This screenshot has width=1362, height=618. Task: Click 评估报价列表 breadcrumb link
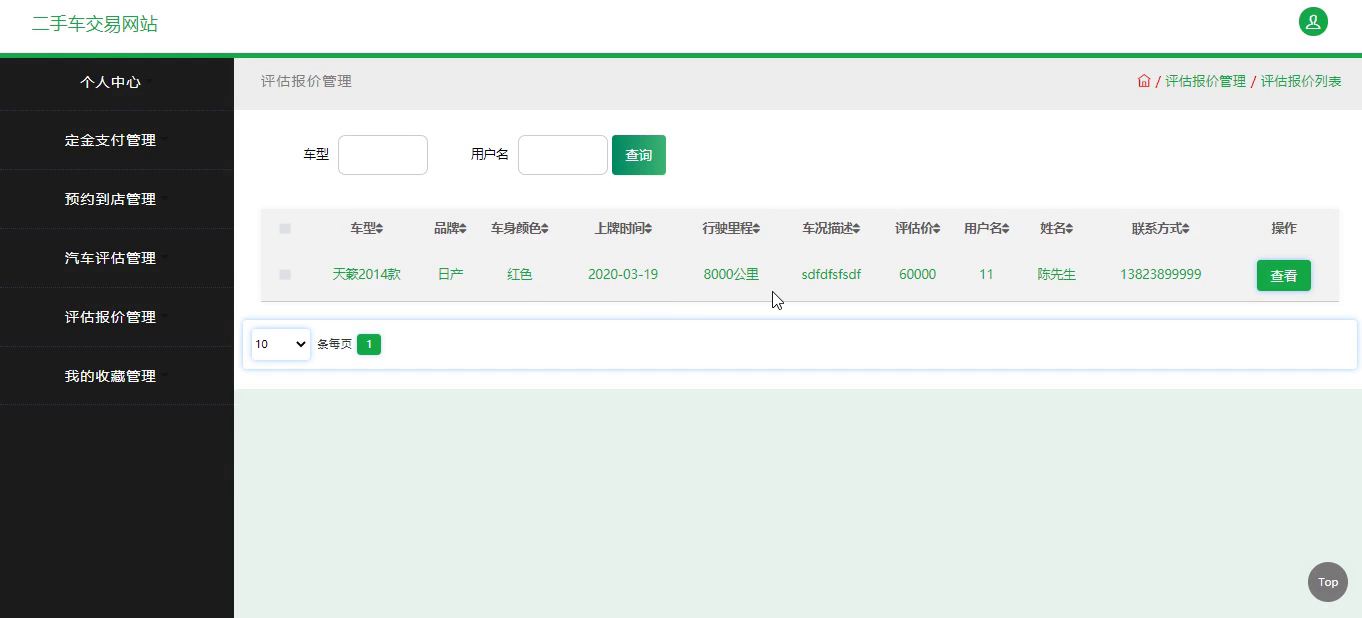tap(1301, 81)
